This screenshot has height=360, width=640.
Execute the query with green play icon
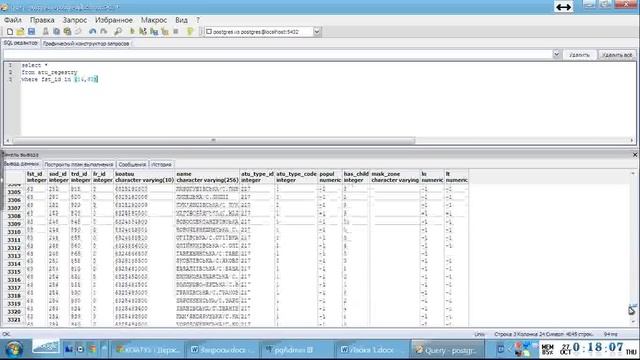(132, 31)
